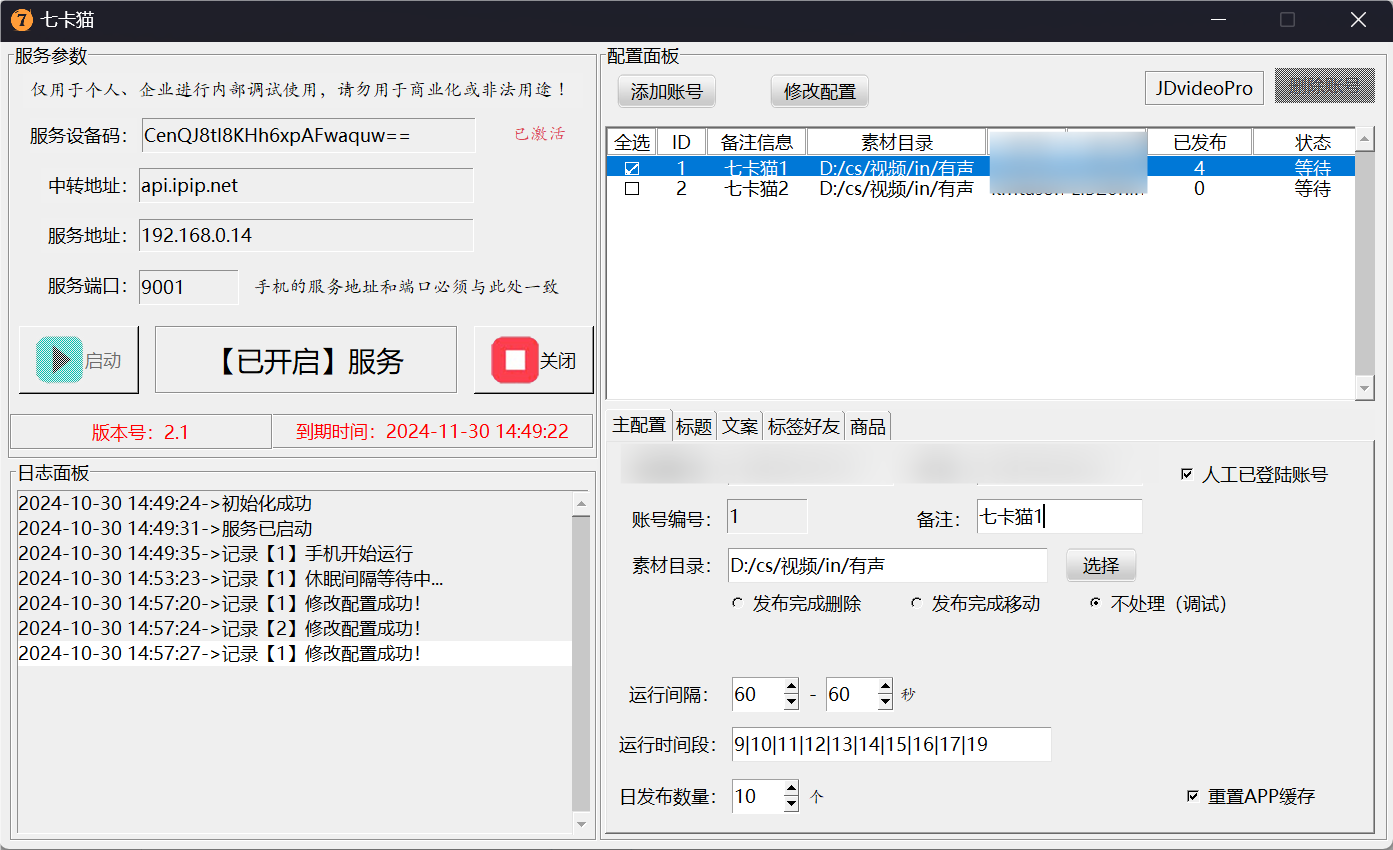1393x850 pixels.
Task: Click the 启动 play icon button
Action: click(79, 360)
